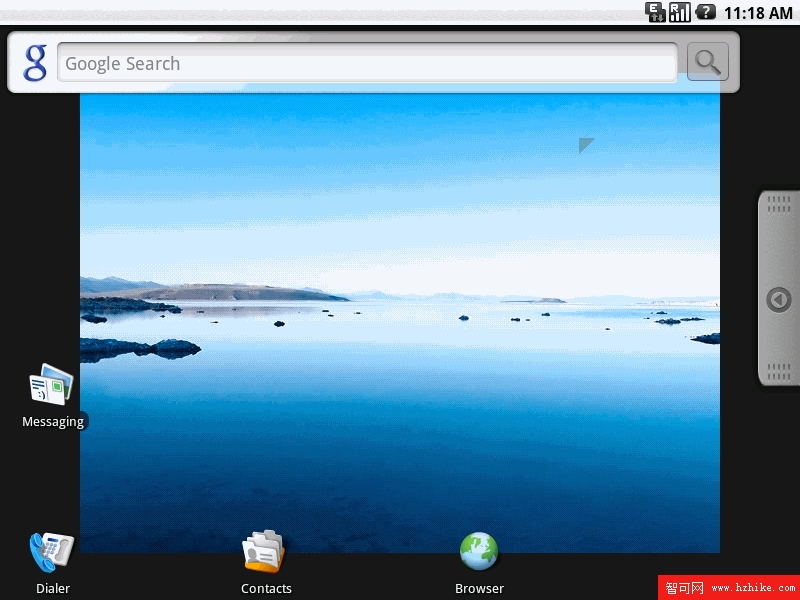Open the app drawer side handle

point(778,288)
